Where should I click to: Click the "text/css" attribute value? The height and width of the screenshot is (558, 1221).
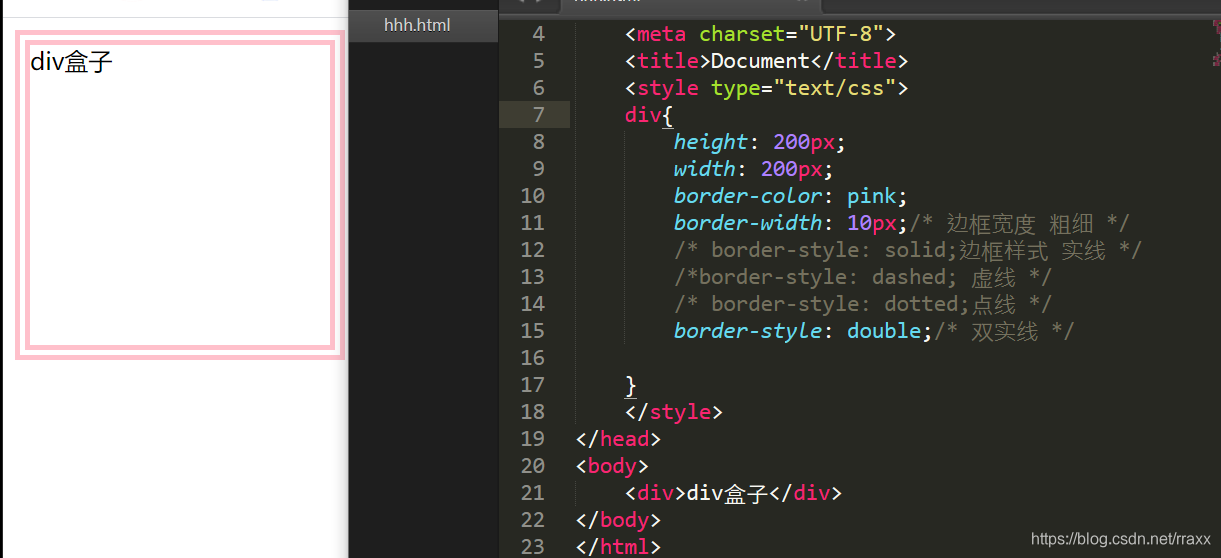coord(829,88)
